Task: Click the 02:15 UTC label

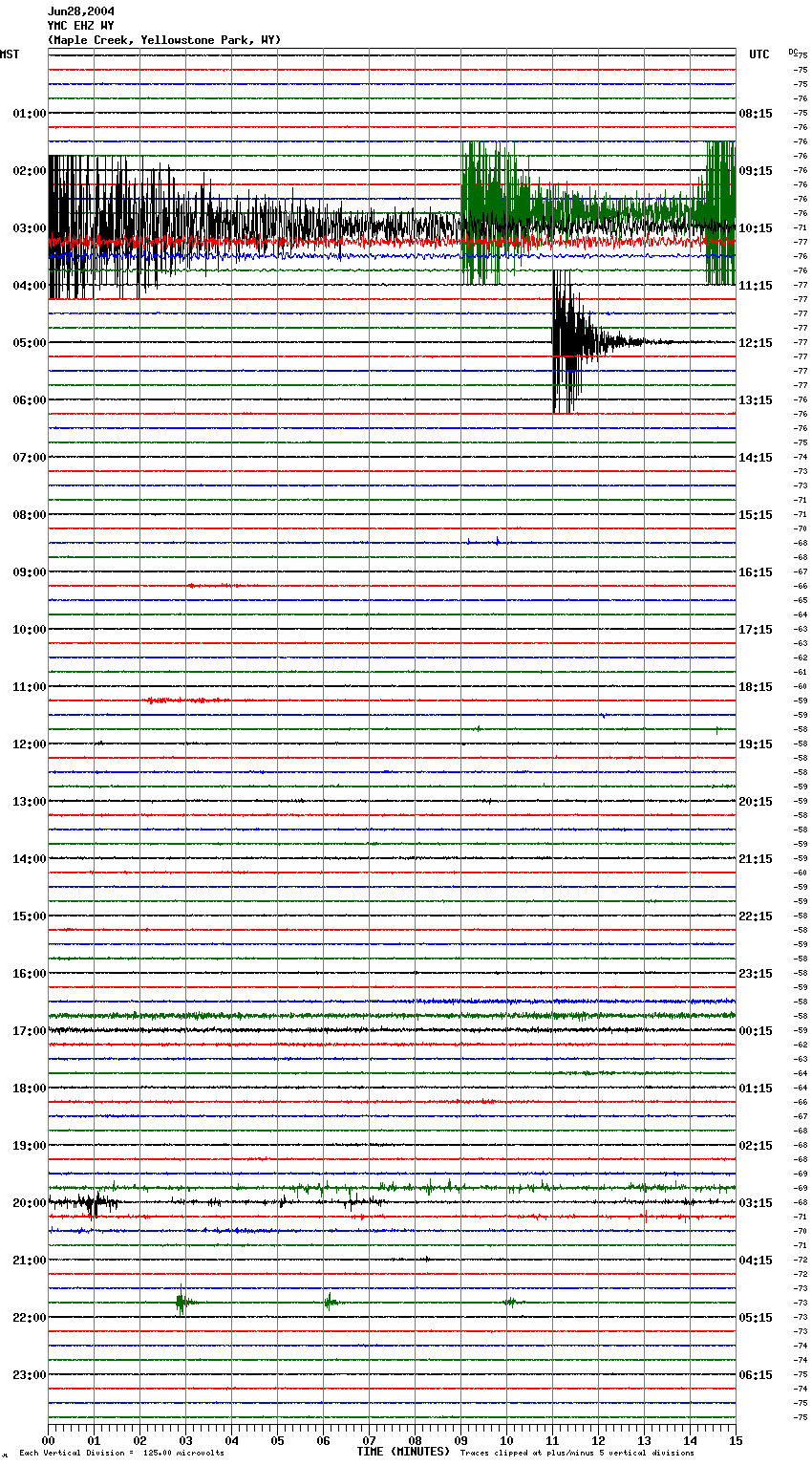Action: (756, 1145)
